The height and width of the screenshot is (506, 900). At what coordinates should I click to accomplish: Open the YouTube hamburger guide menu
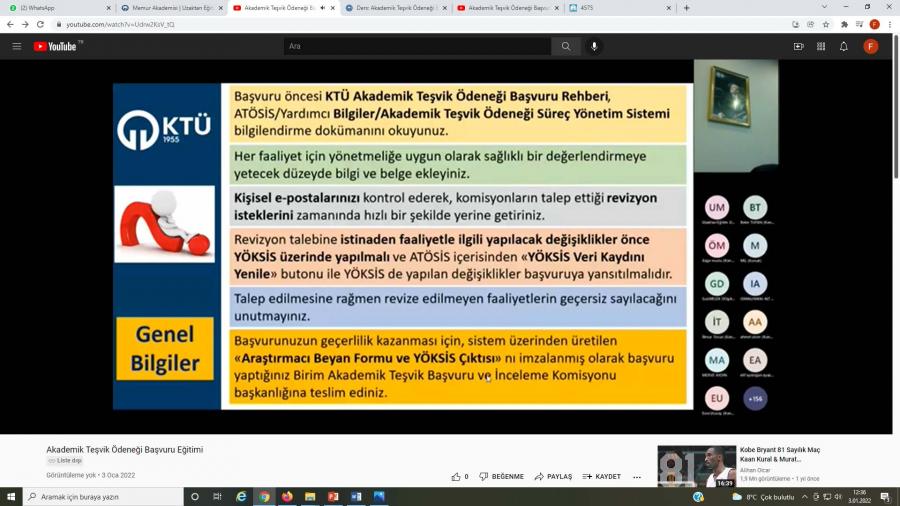click(x=16, y=46)
